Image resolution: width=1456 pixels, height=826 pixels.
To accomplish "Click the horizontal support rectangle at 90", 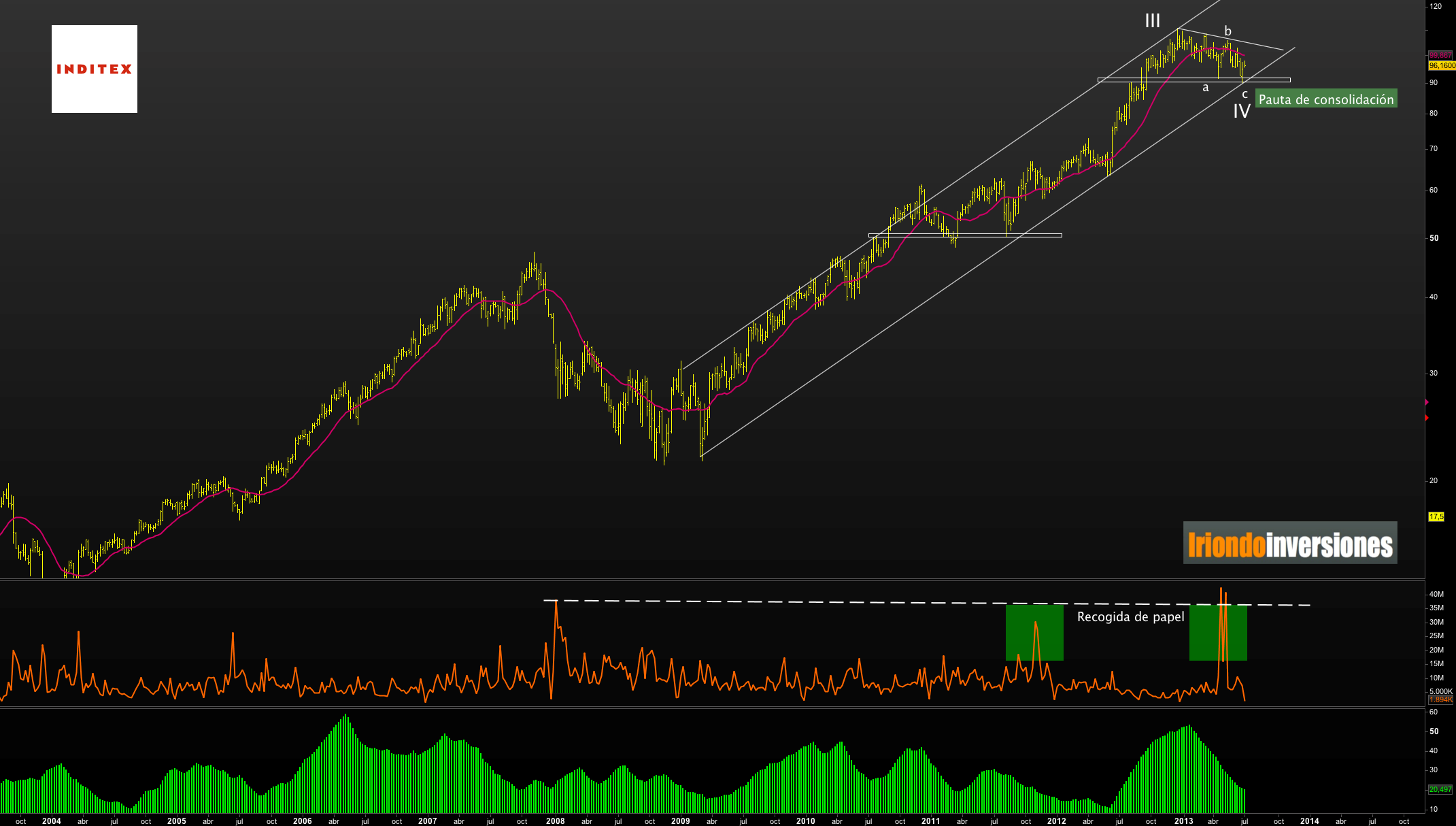I will [x=1193, y=80].
